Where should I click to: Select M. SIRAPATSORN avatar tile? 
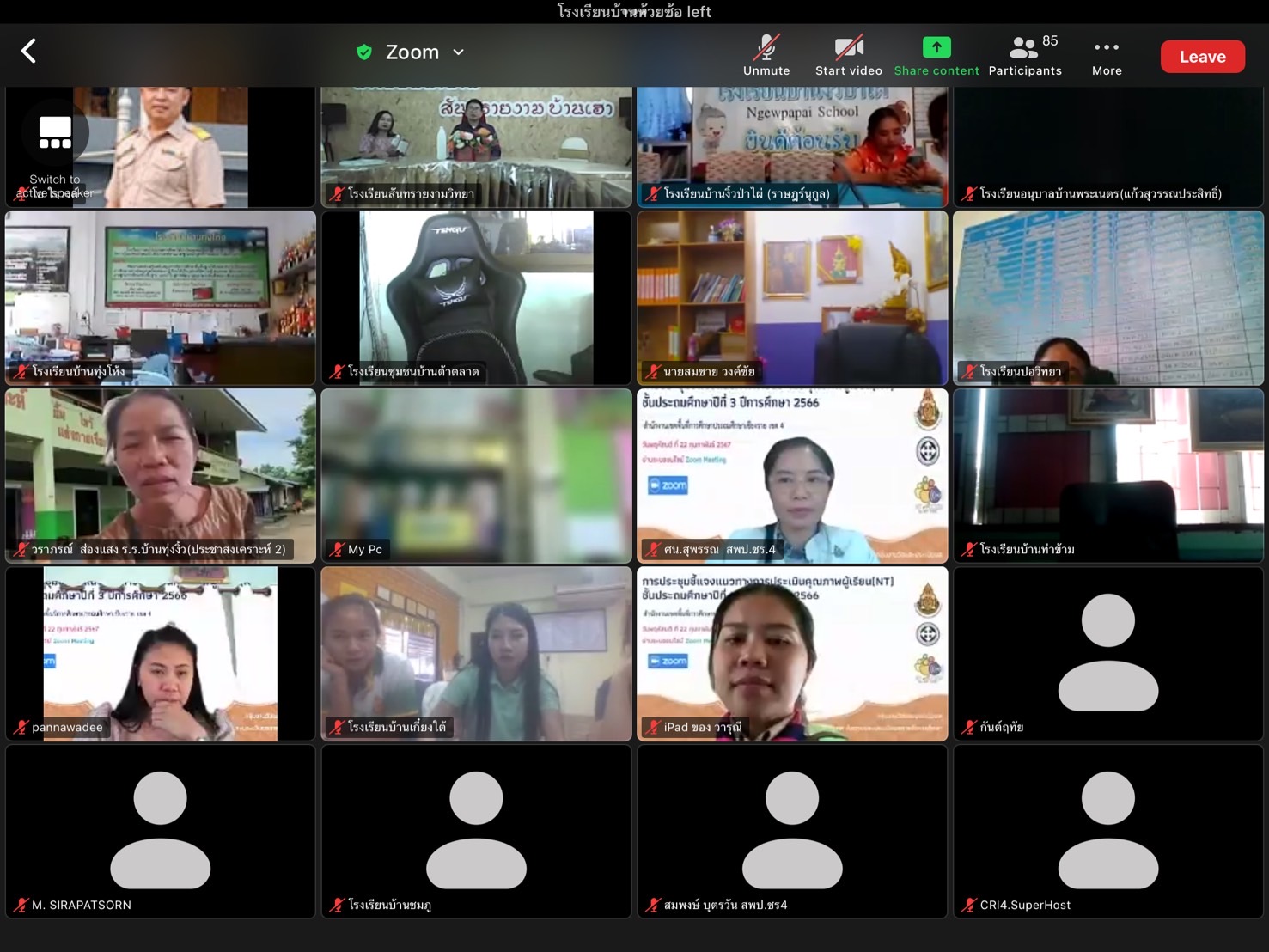(161, 832)
